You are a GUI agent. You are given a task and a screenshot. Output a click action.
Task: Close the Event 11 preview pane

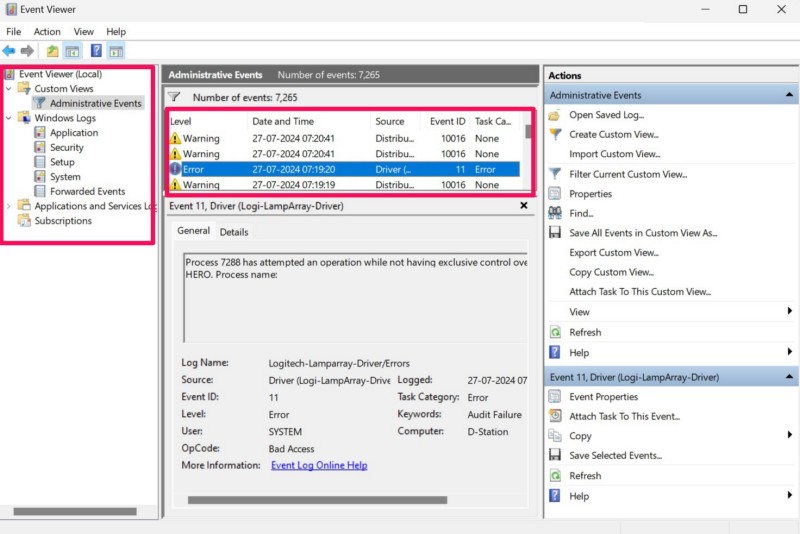point(523,205)
